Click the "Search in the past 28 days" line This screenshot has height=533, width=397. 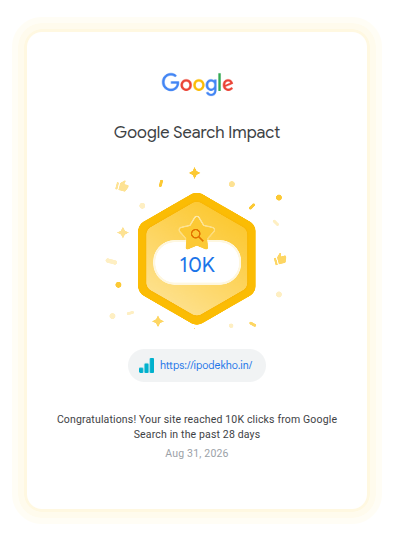click(x=197, y=434)
